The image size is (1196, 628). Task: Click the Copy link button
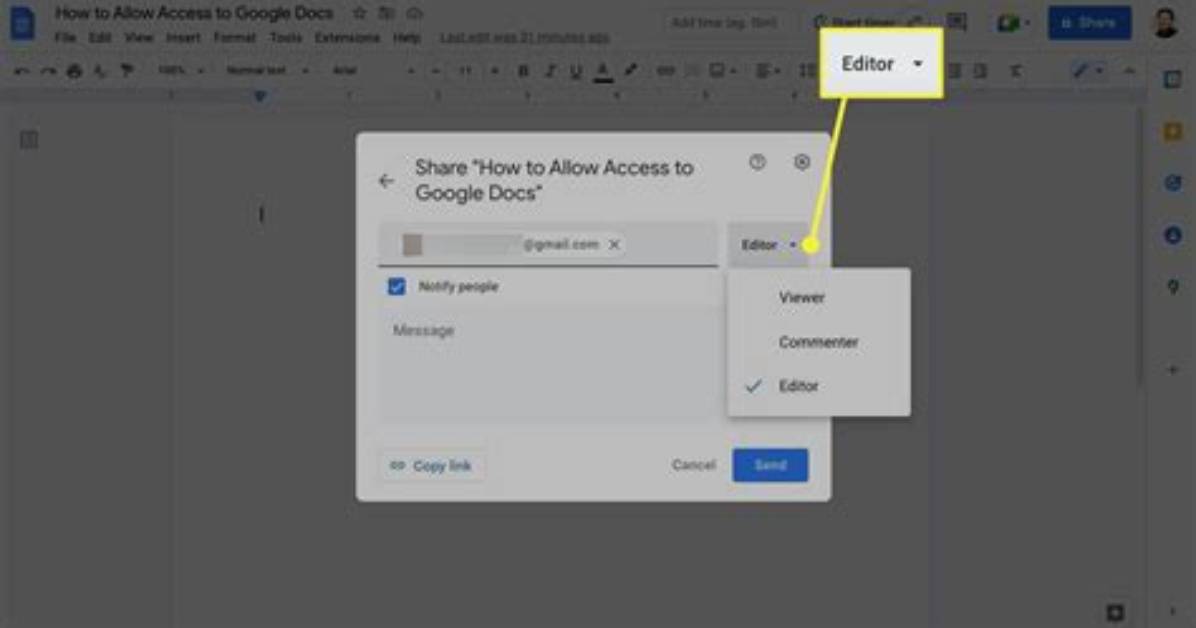pyautogui.click(x=432, y=465)
